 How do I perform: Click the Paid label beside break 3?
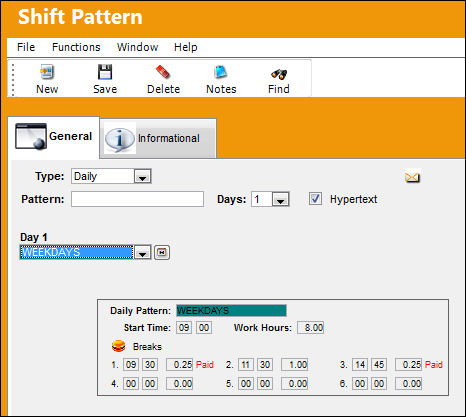click(434, 364)
